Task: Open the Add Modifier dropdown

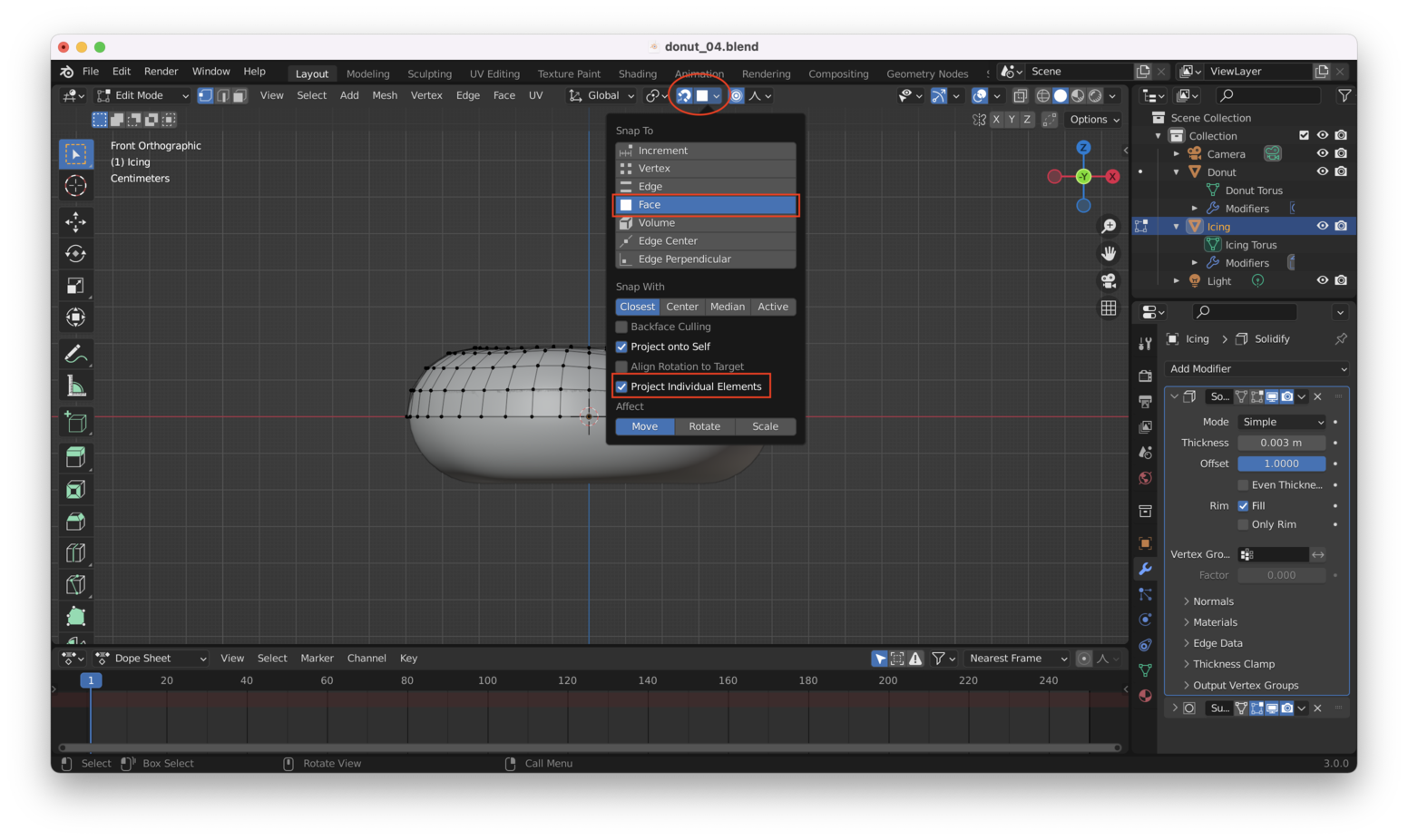Action: pyautogui.click(x=1256, y=369)
